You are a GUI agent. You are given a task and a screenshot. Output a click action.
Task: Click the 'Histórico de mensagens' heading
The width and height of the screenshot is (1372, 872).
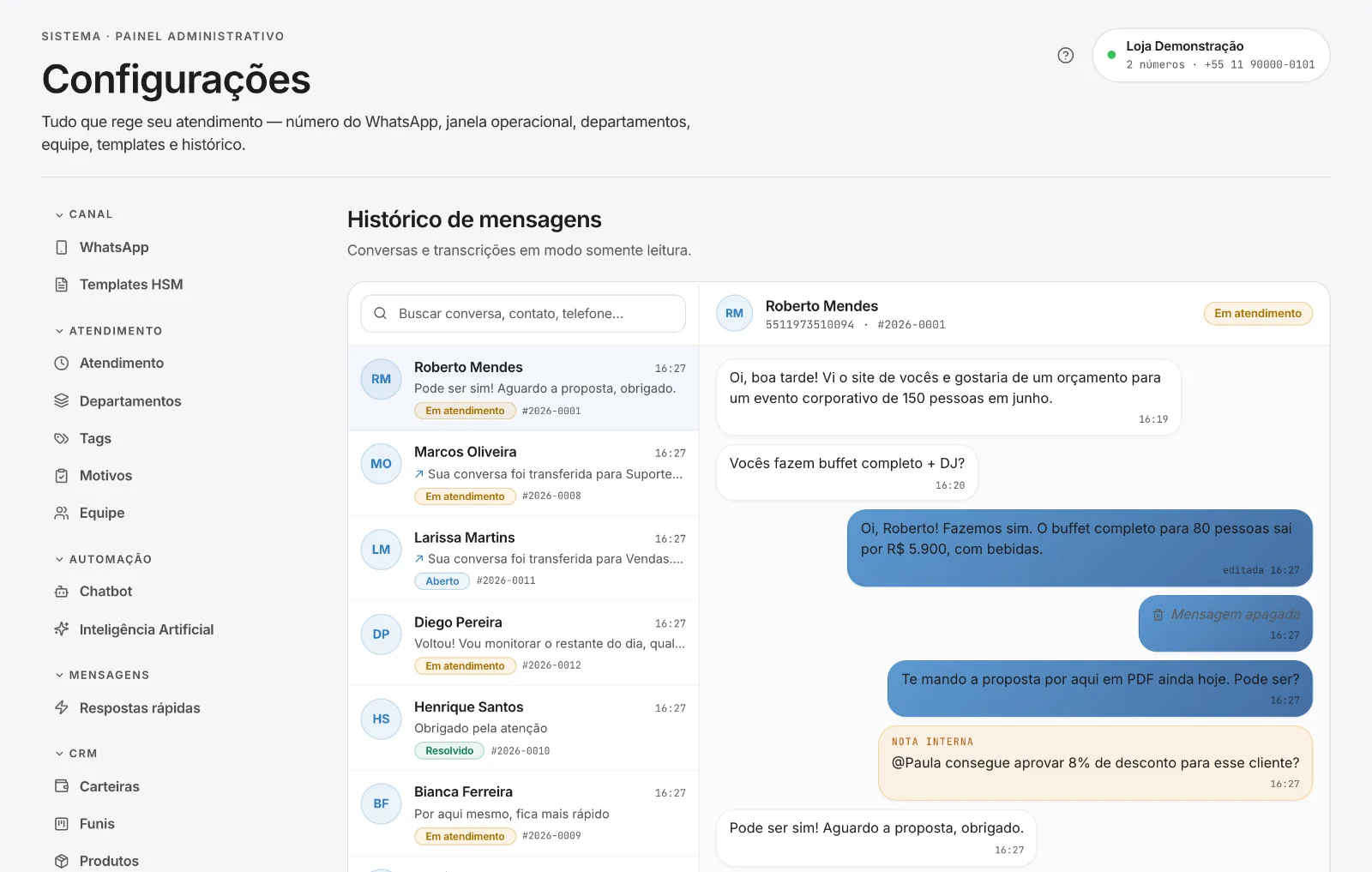[474, 220]
